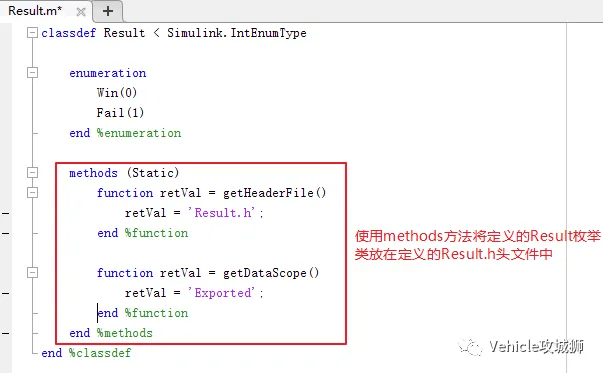The width and height of the screenshot is (603, 373).
Task: Click the Win(0) enumeration entry
Action: point(117,93)
